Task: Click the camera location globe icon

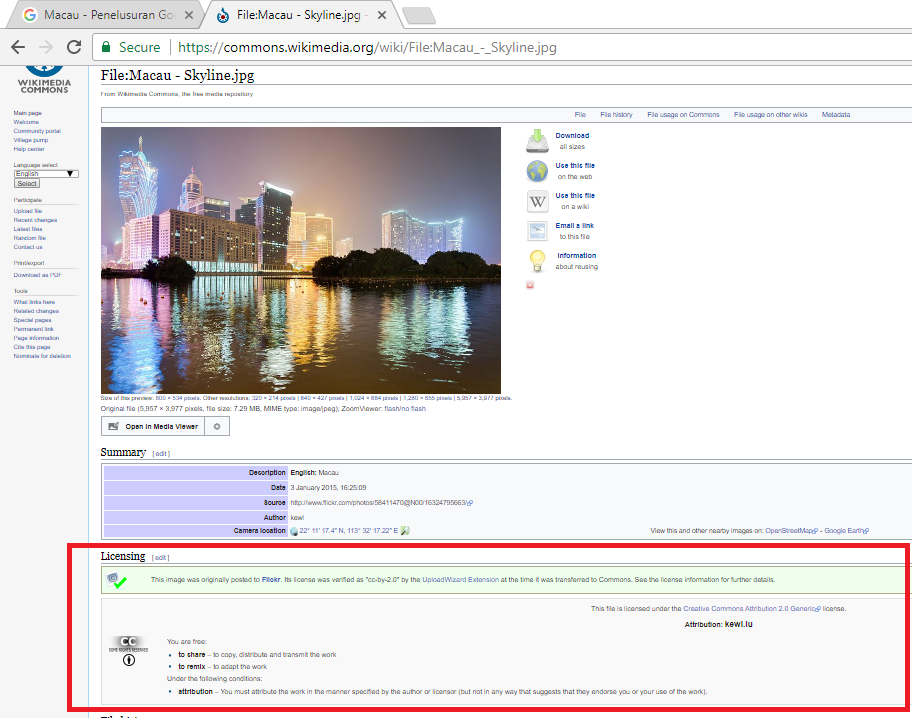Action: pyautogui.click(x=294, y=530)
